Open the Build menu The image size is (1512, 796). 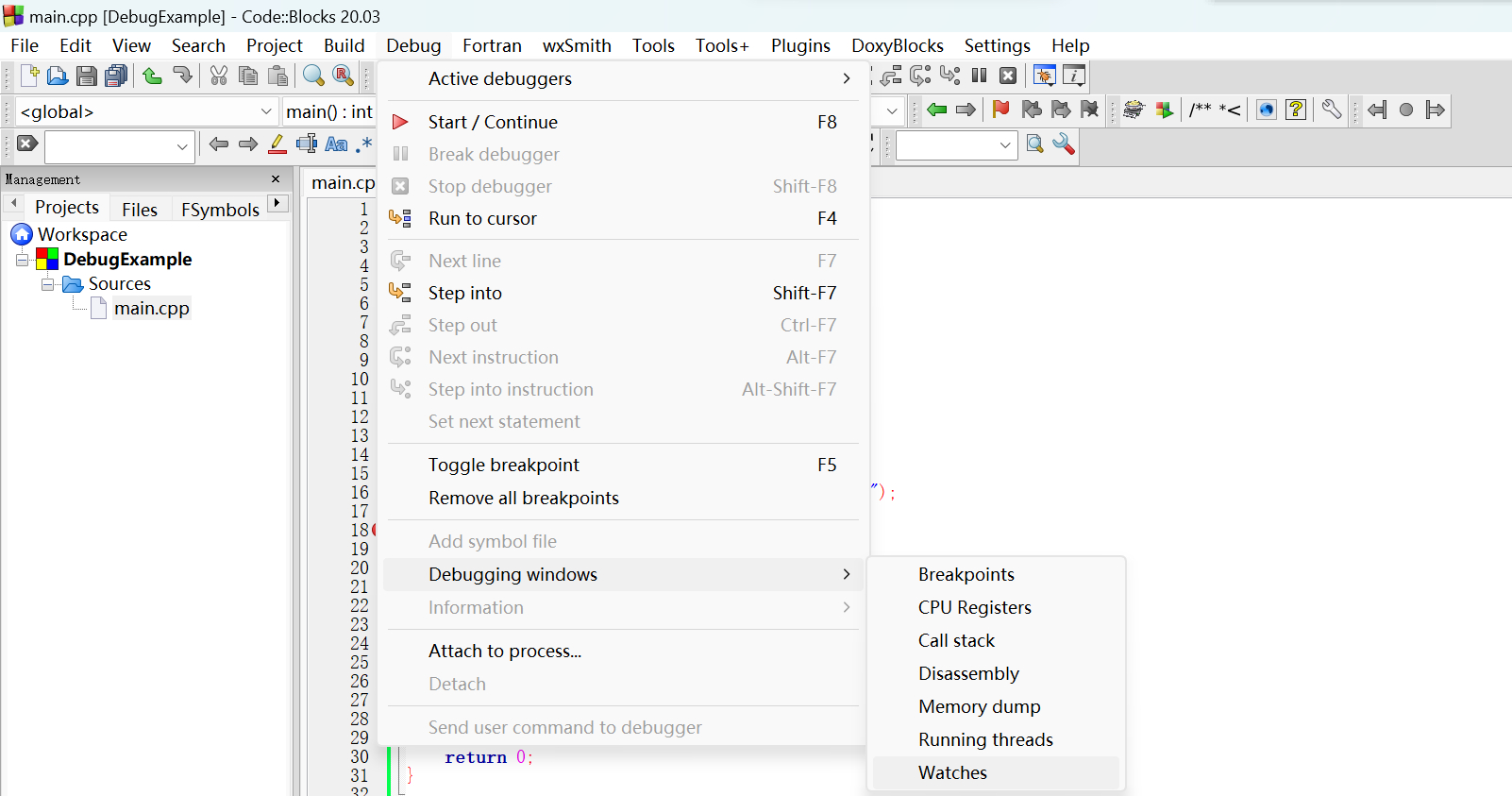click(344, 45)
